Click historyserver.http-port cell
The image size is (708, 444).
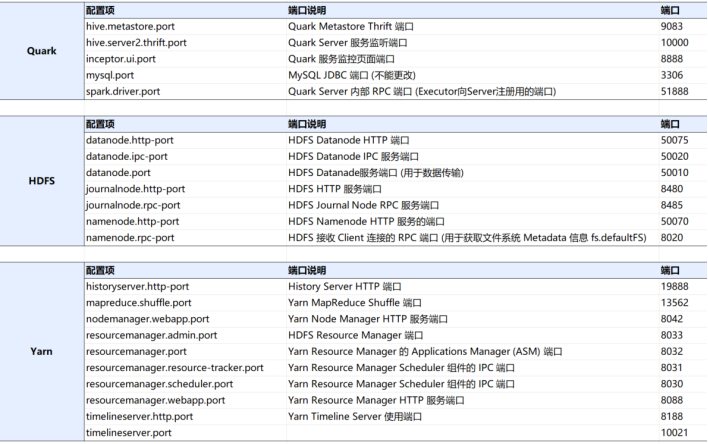click(185, 287)
